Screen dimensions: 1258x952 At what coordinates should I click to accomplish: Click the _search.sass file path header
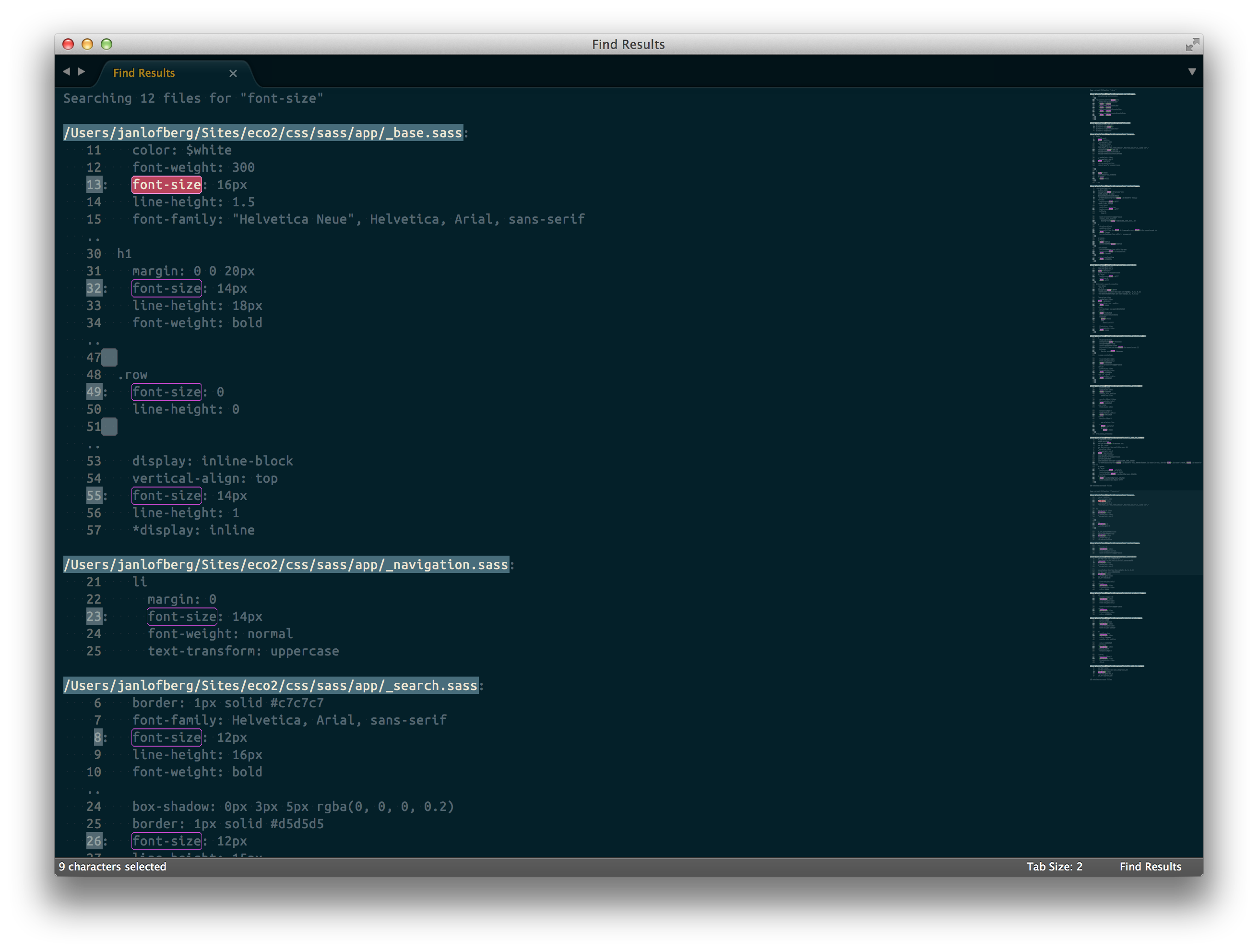(270, 686)
